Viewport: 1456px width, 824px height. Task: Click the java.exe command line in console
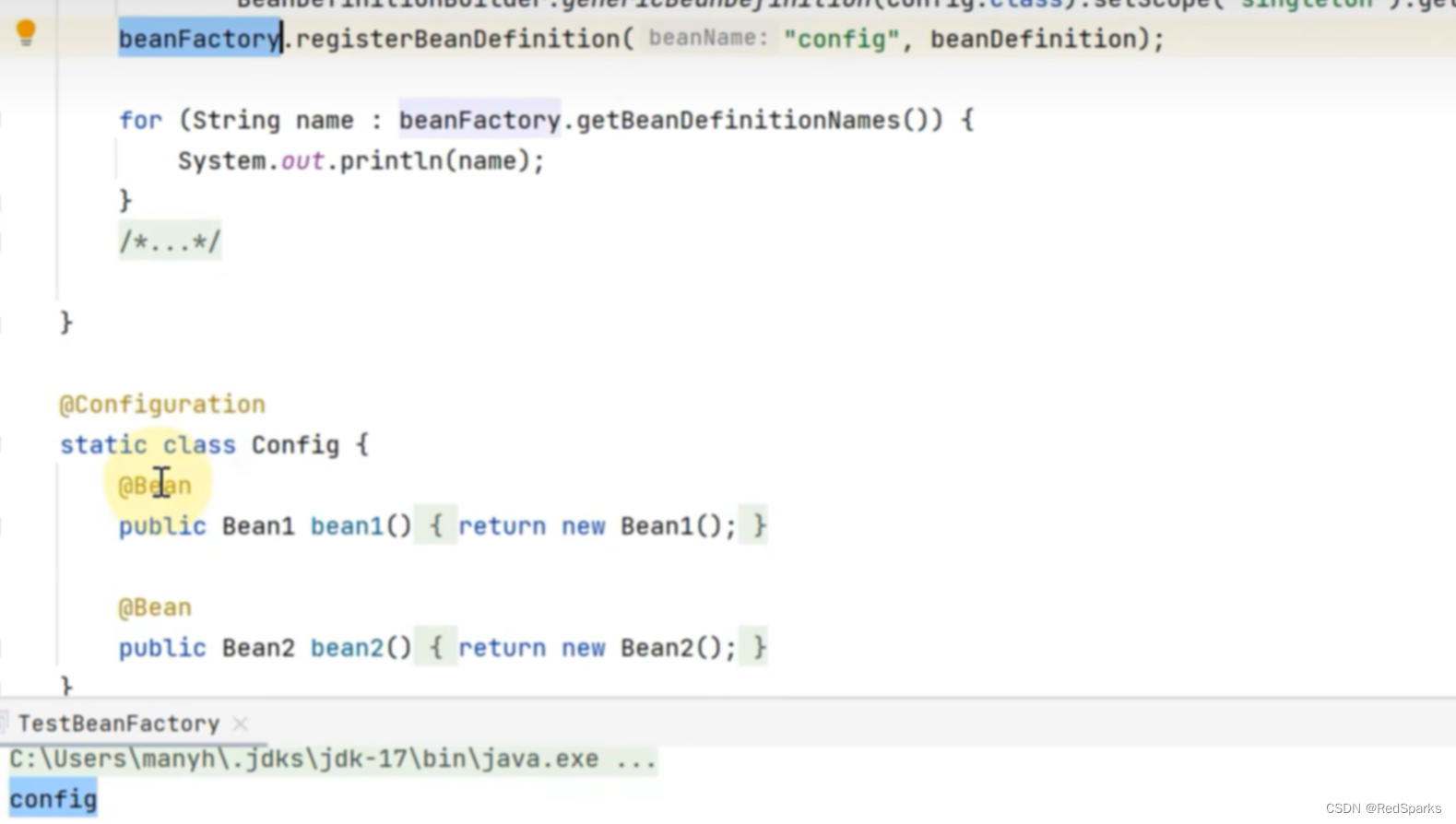(x=333, y=759)
